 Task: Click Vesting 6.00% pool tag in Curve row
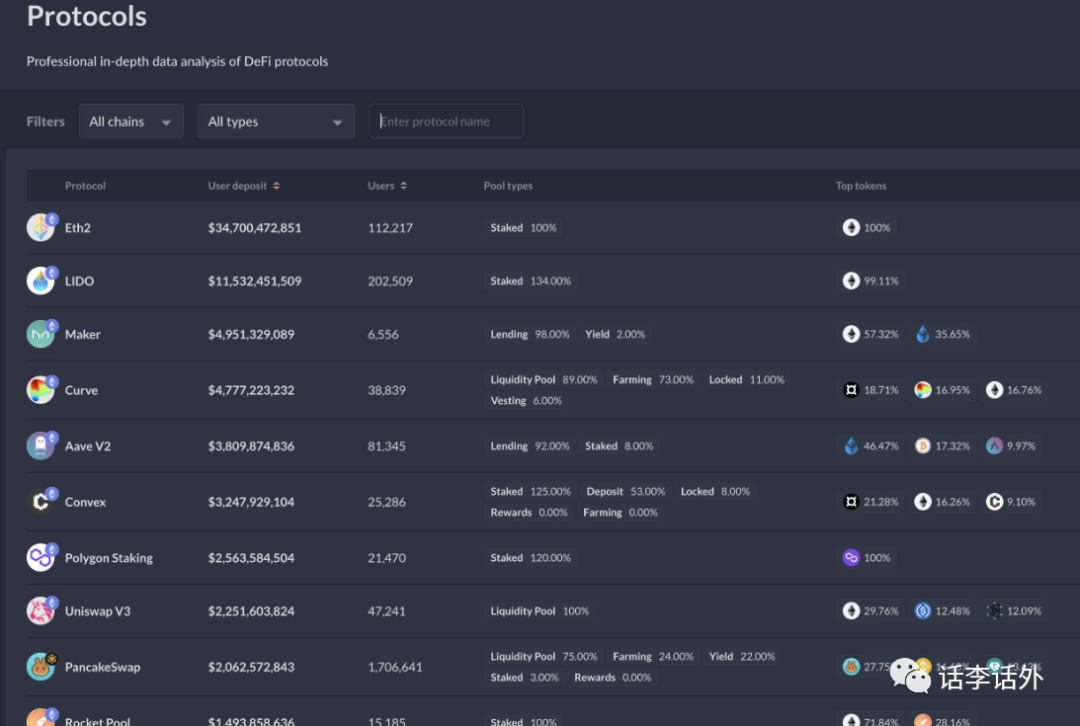[x=526, y=400]
